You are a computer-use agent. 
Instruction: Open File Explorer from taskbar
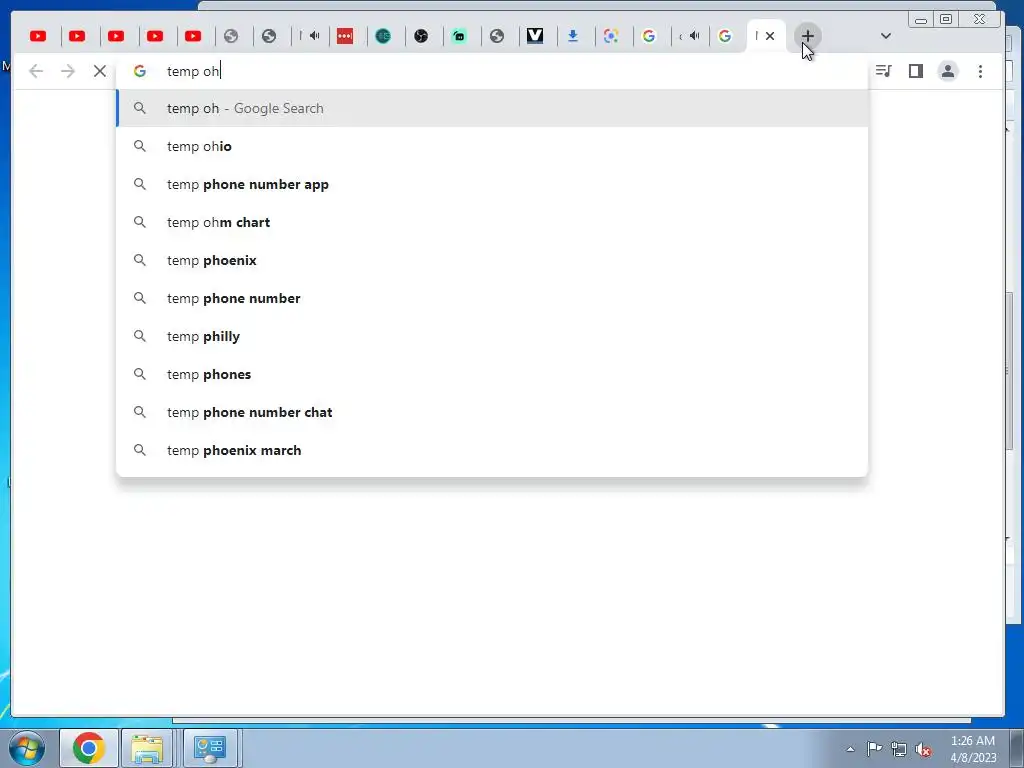148,748
